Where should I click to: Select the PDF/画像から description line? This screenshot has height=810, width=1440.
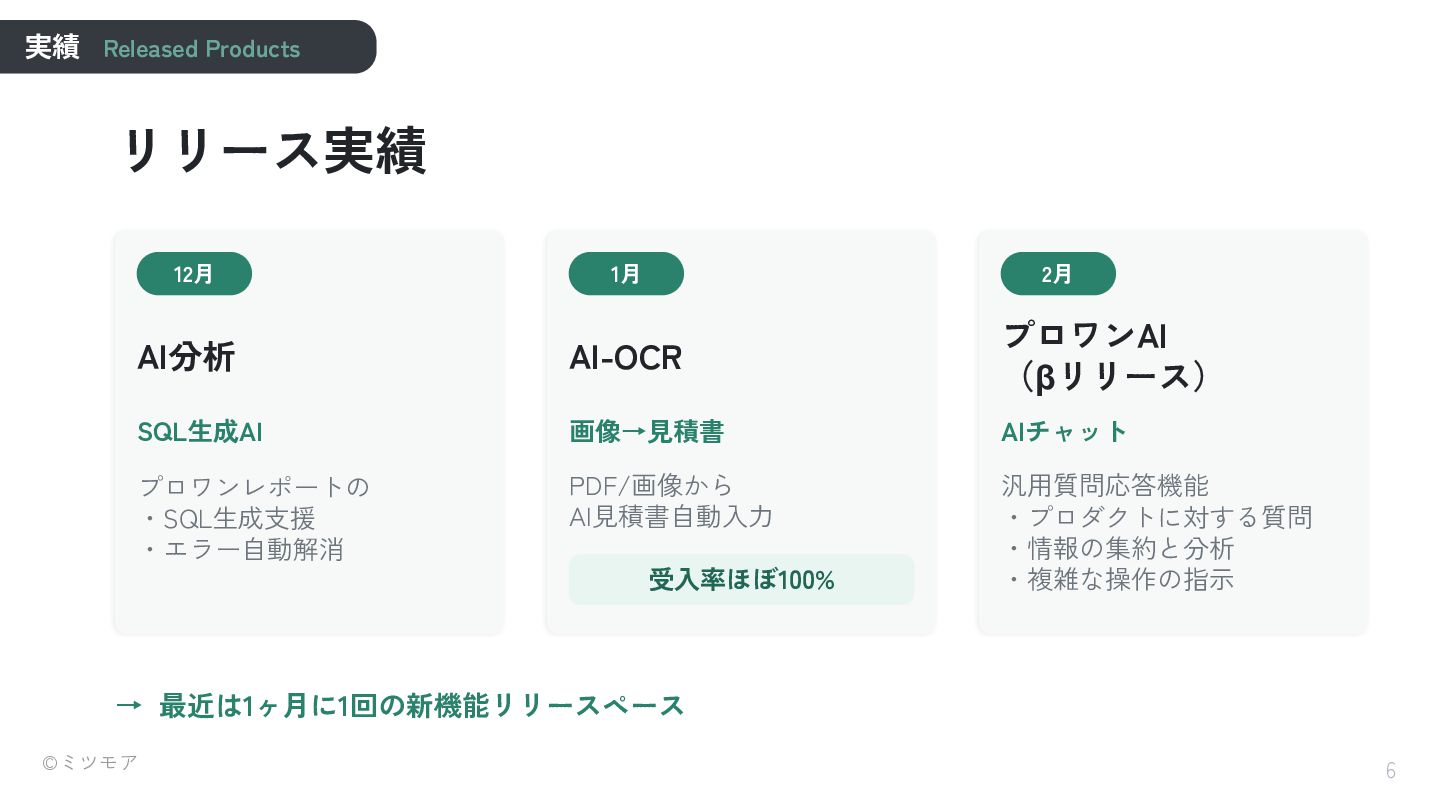[x=651, y=486]
